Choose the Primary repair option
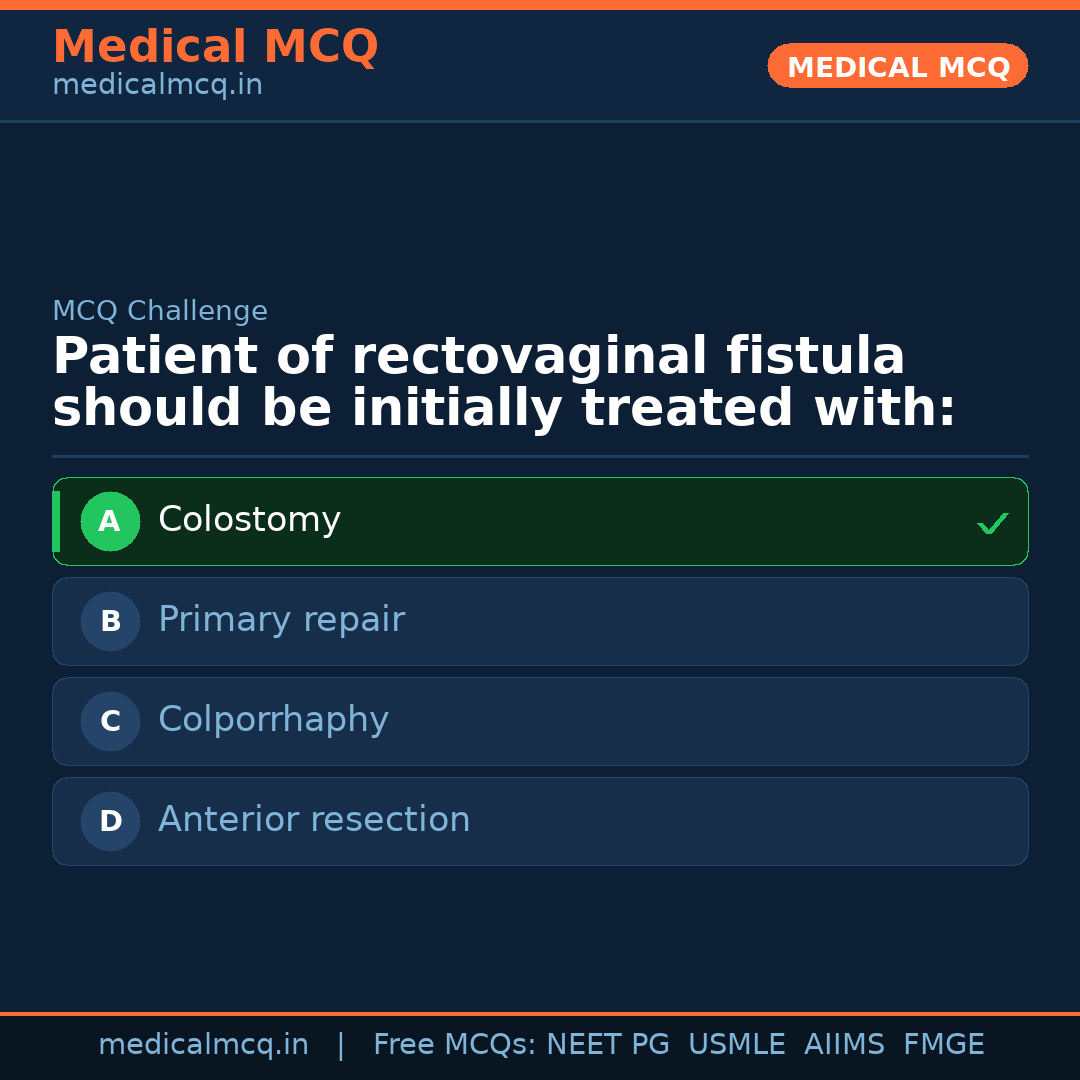The image size is (1080, 1080). click(x=281, y=620)
